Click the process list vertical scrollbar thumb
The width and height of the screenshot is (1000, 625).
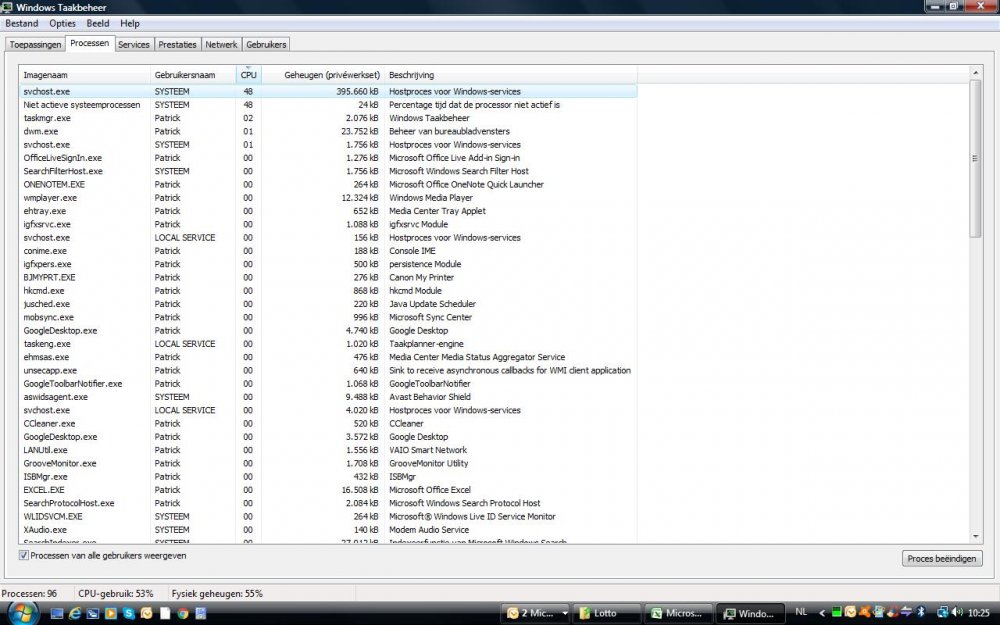point(975,158)
